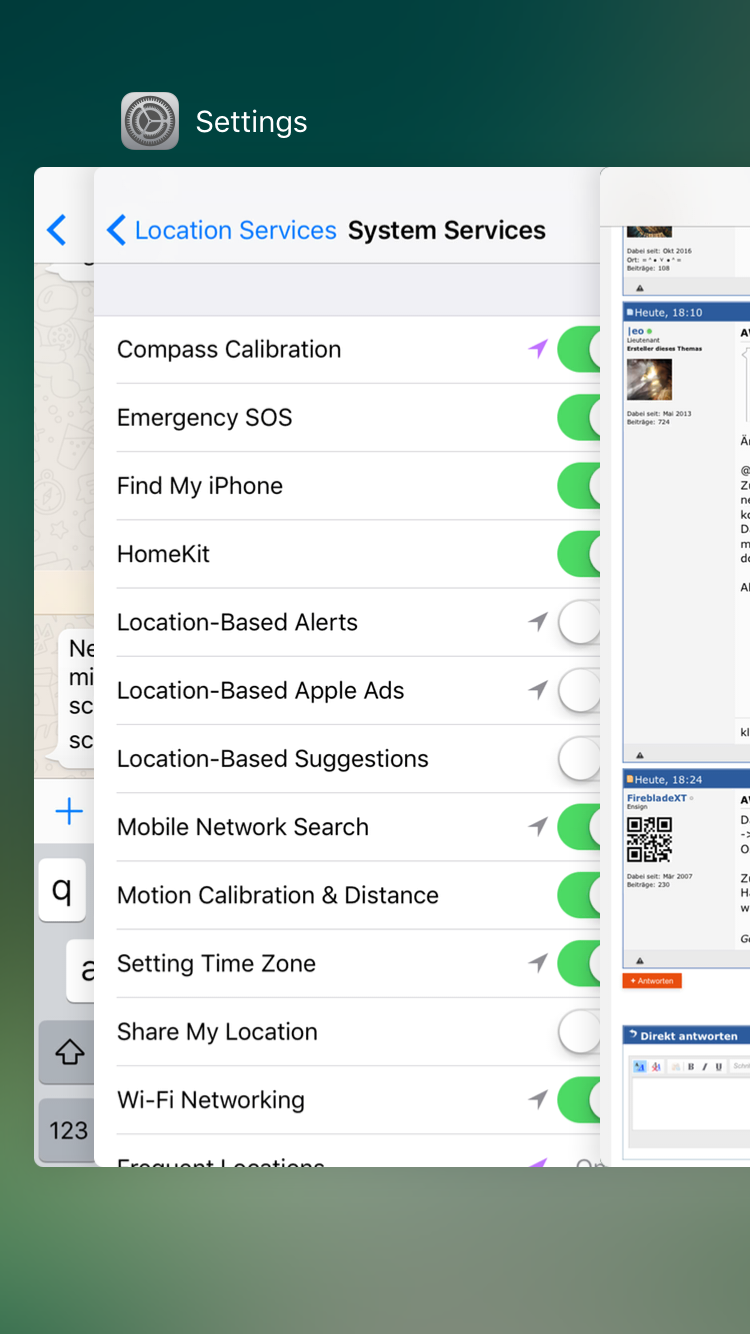Open FirebladeXT's profile link in Safari card

[657, 798]
